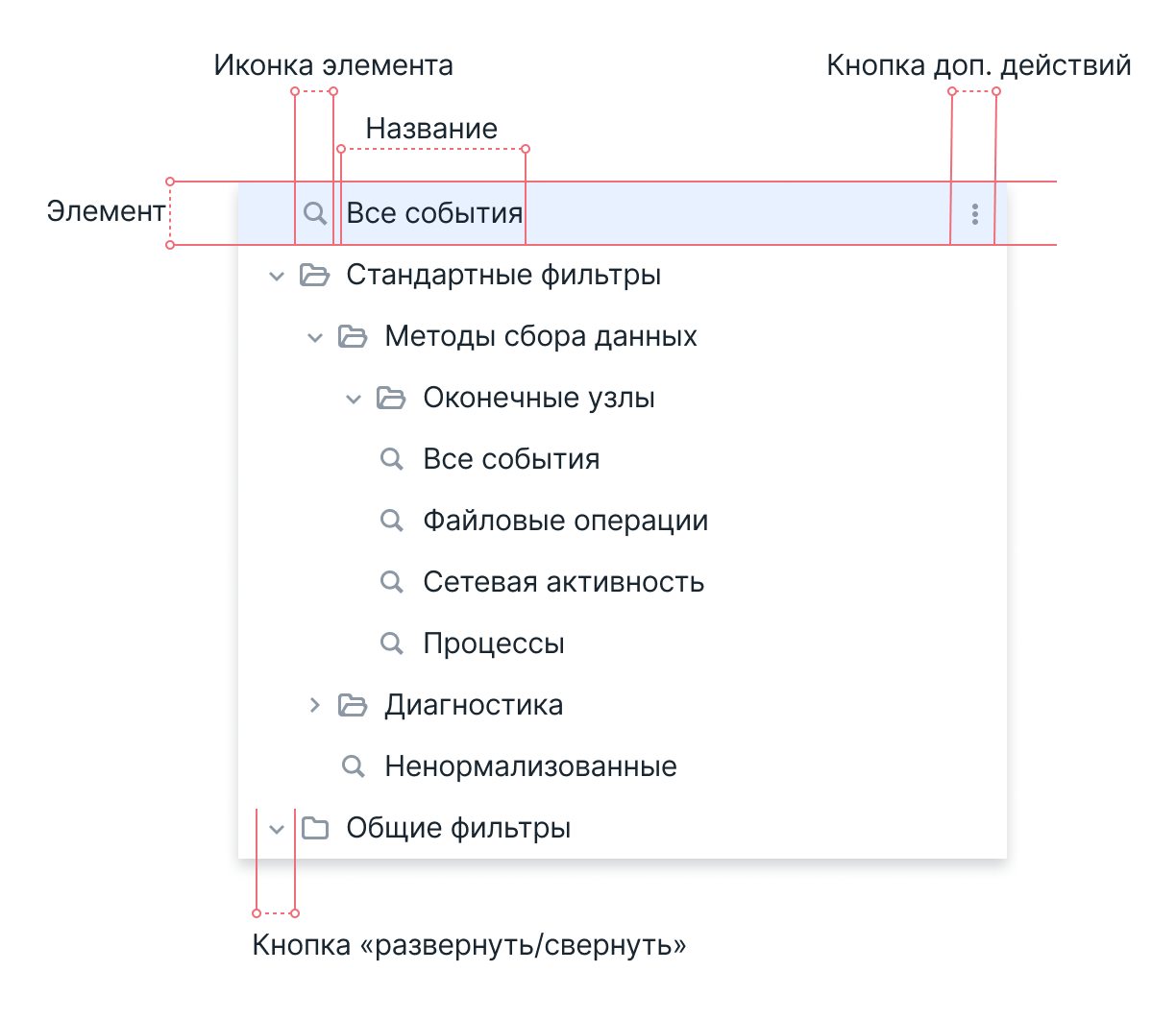This screenshot has width=1176, height=1020.
Task: Click the search icon near Ненормализованные
Action: (355, 766)
